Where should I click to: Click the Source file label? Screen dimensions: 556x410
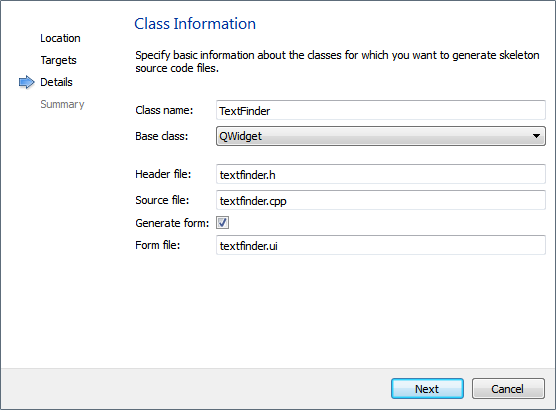[x=162, y=200]
